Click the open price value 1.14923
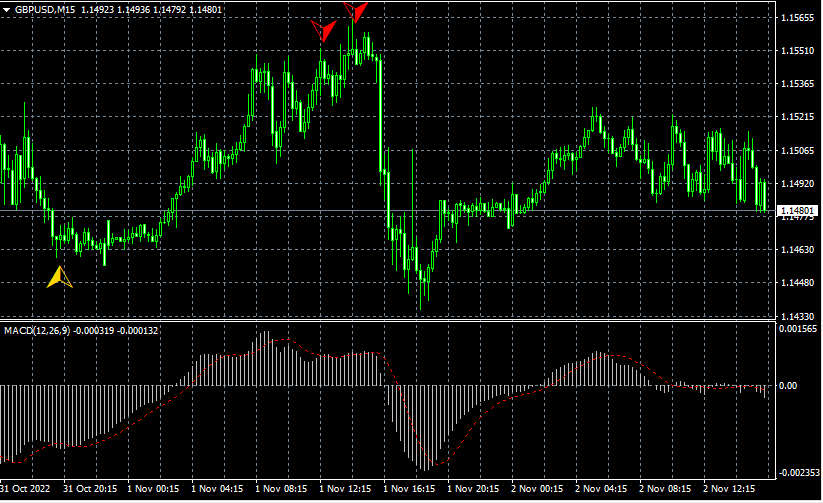This screenshot has height=503, width=823. tap(98, 9)
